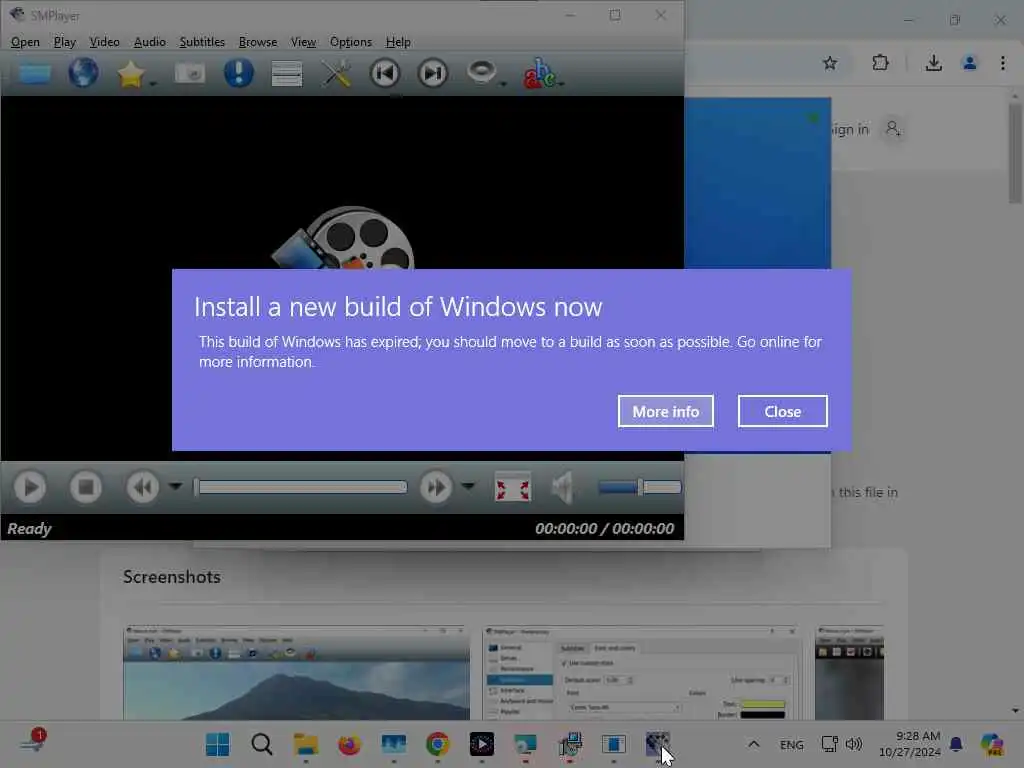Expand the rewind options dropdown arrow
The width and height of the screenshot is (1024, 768).
click(x=175, y=487)
